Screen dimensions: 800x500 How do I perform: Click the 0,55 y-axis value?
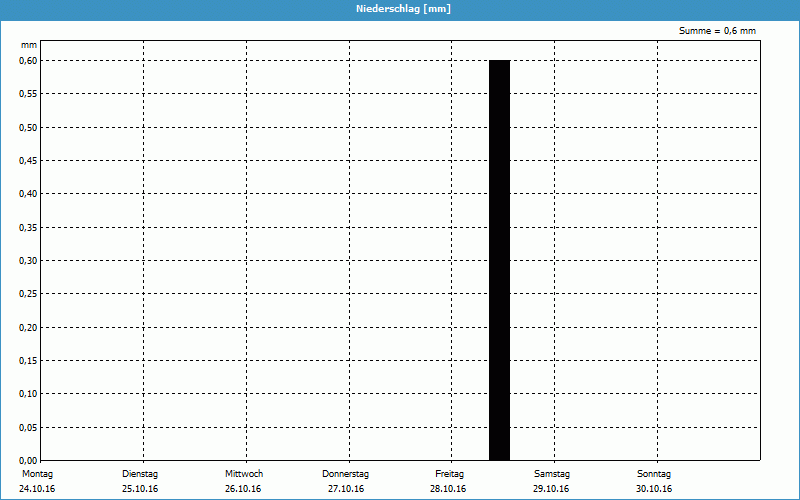point(28,94)
